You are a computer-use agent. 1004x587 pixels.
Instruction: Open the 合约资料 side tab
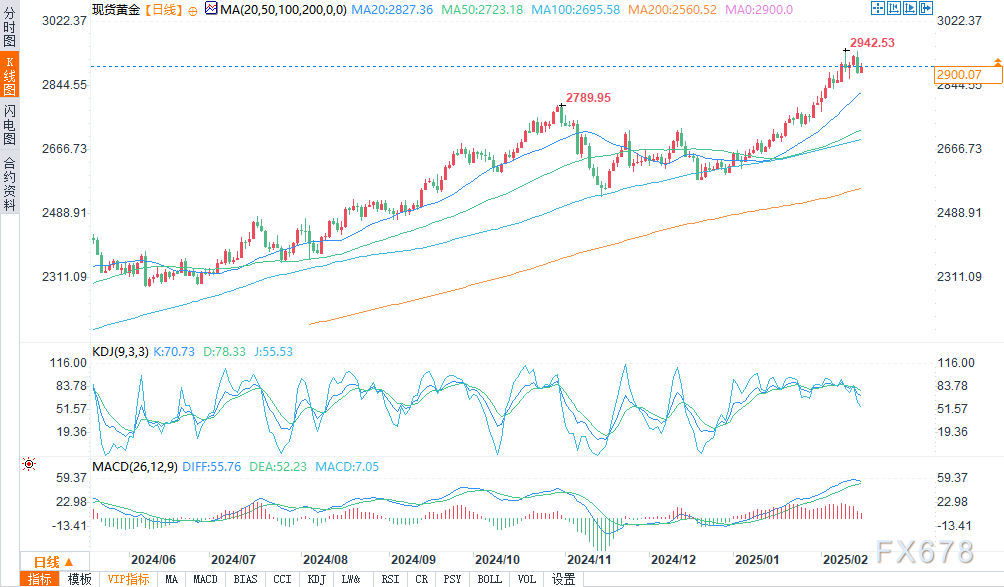point(9,183)
